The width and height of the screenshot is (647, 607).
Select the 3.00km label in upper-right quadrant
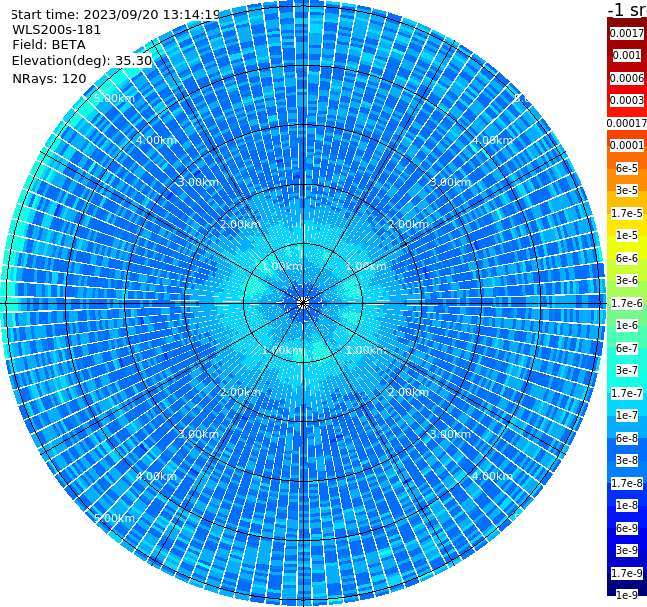pyautogui.click(x=450, y=182)
